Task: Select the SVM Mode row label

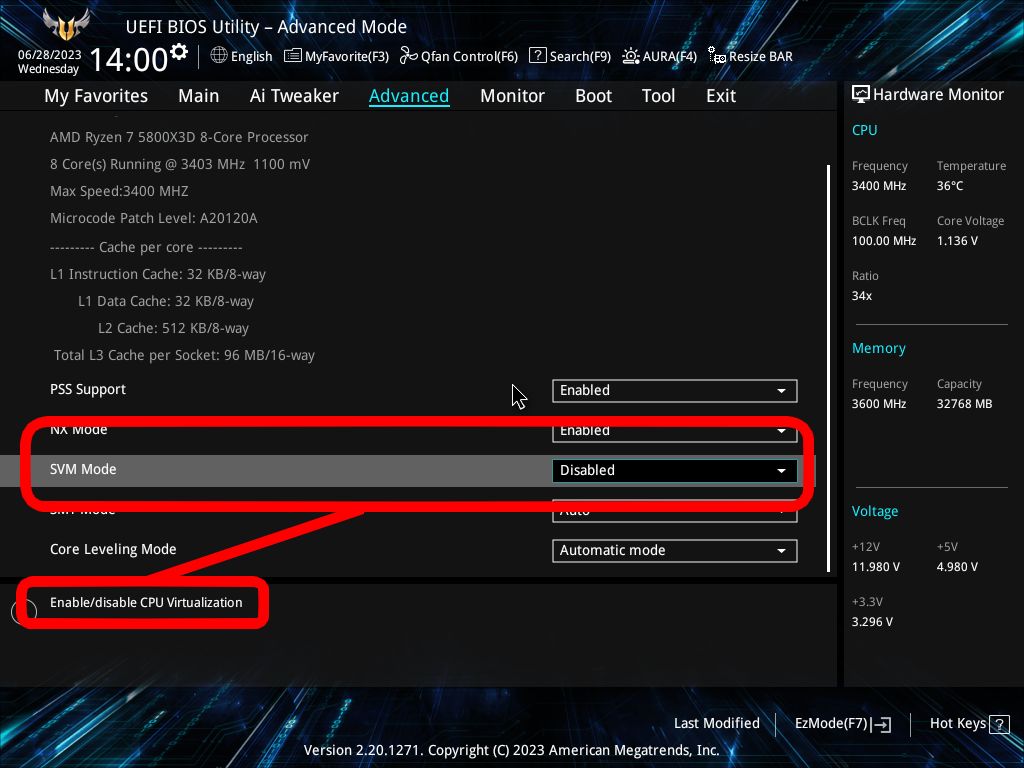Action: [83, 470]
